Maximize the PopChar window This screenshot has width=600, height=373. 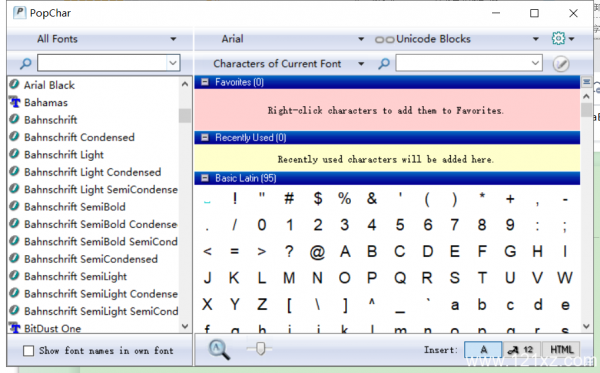(x=534, y=13)
